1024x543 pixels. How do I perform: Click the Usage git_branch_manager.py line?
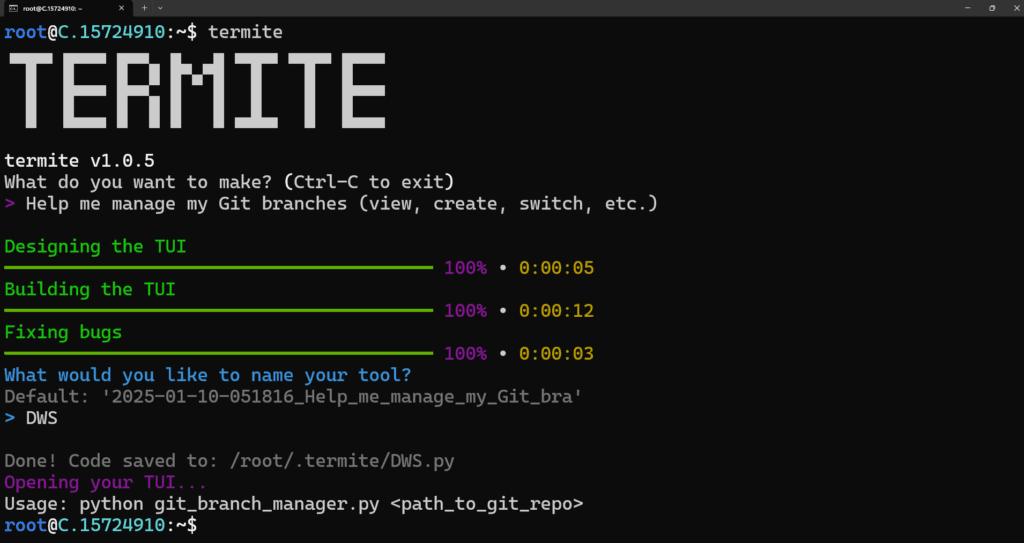point(293,503)
